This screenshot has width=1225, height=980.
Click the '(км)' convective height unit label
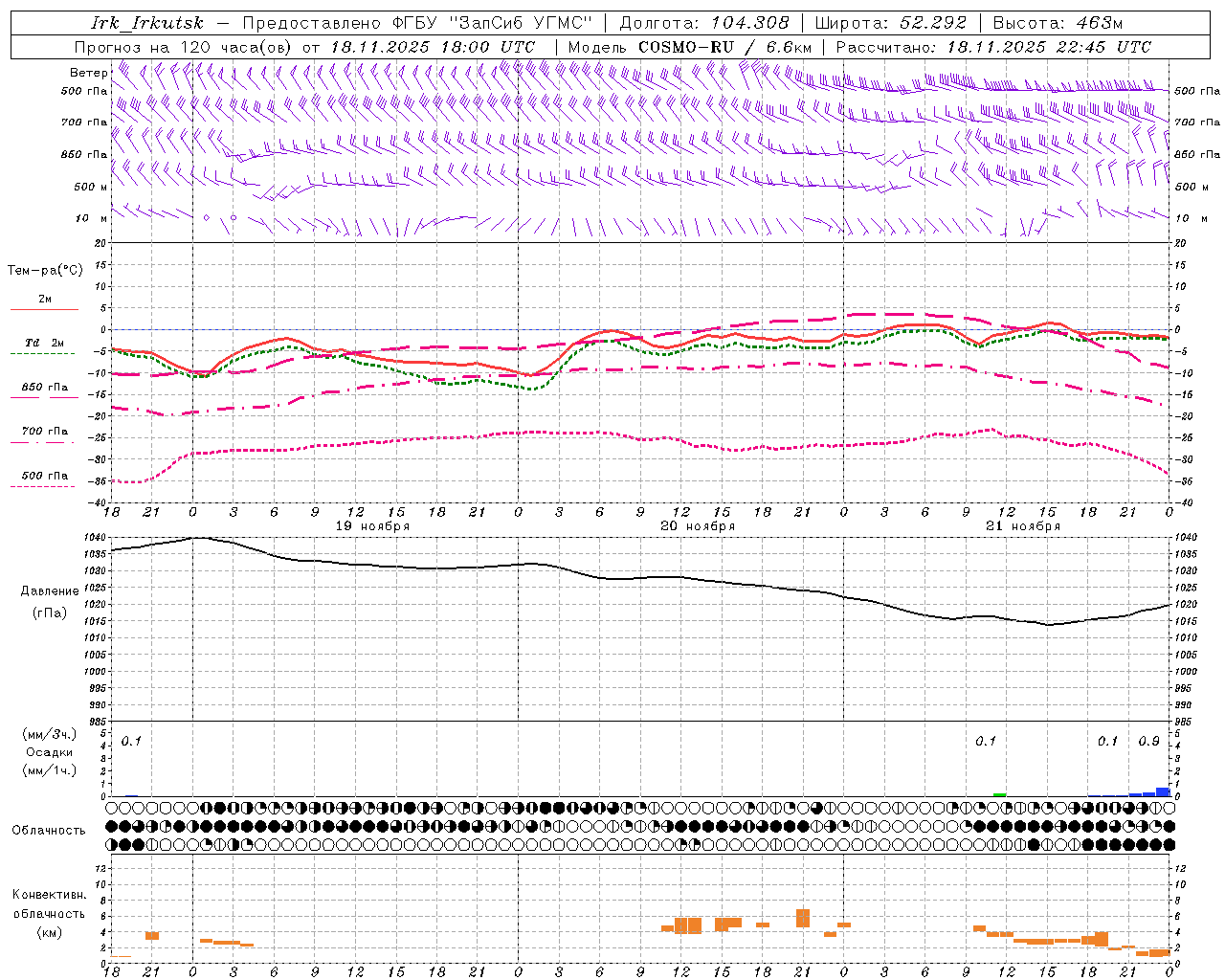pos(50,932)
